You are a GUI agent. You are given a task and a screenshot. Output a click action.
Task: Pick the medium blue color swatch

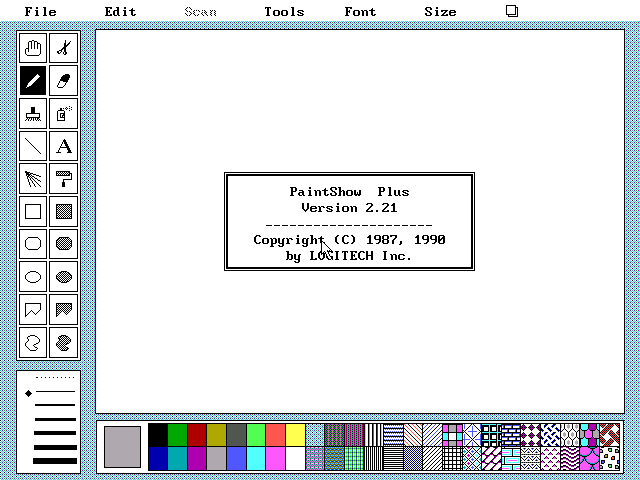coord(236,458)
